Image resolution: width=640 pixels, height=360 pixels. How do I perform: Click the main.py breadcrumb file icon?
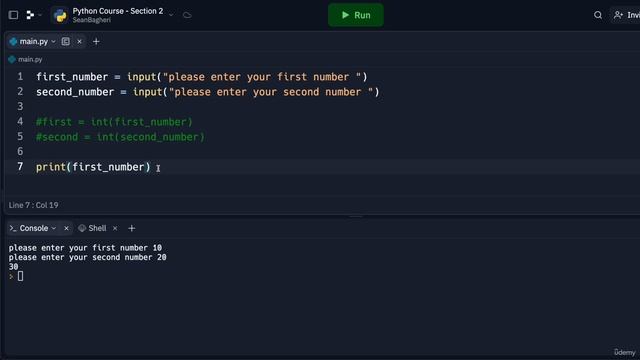pyautogui.click(x=12, y=60)
